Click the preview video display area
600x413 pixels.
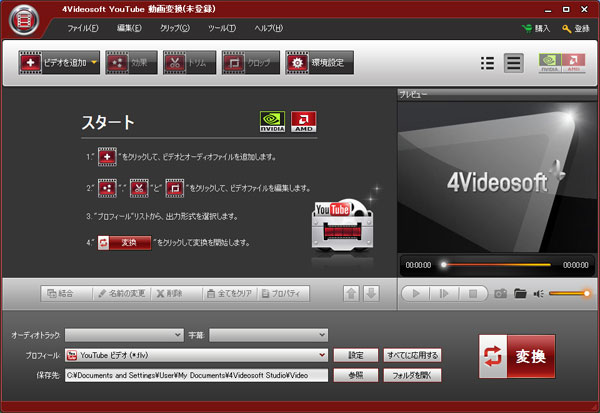click(x=497, y=177)
